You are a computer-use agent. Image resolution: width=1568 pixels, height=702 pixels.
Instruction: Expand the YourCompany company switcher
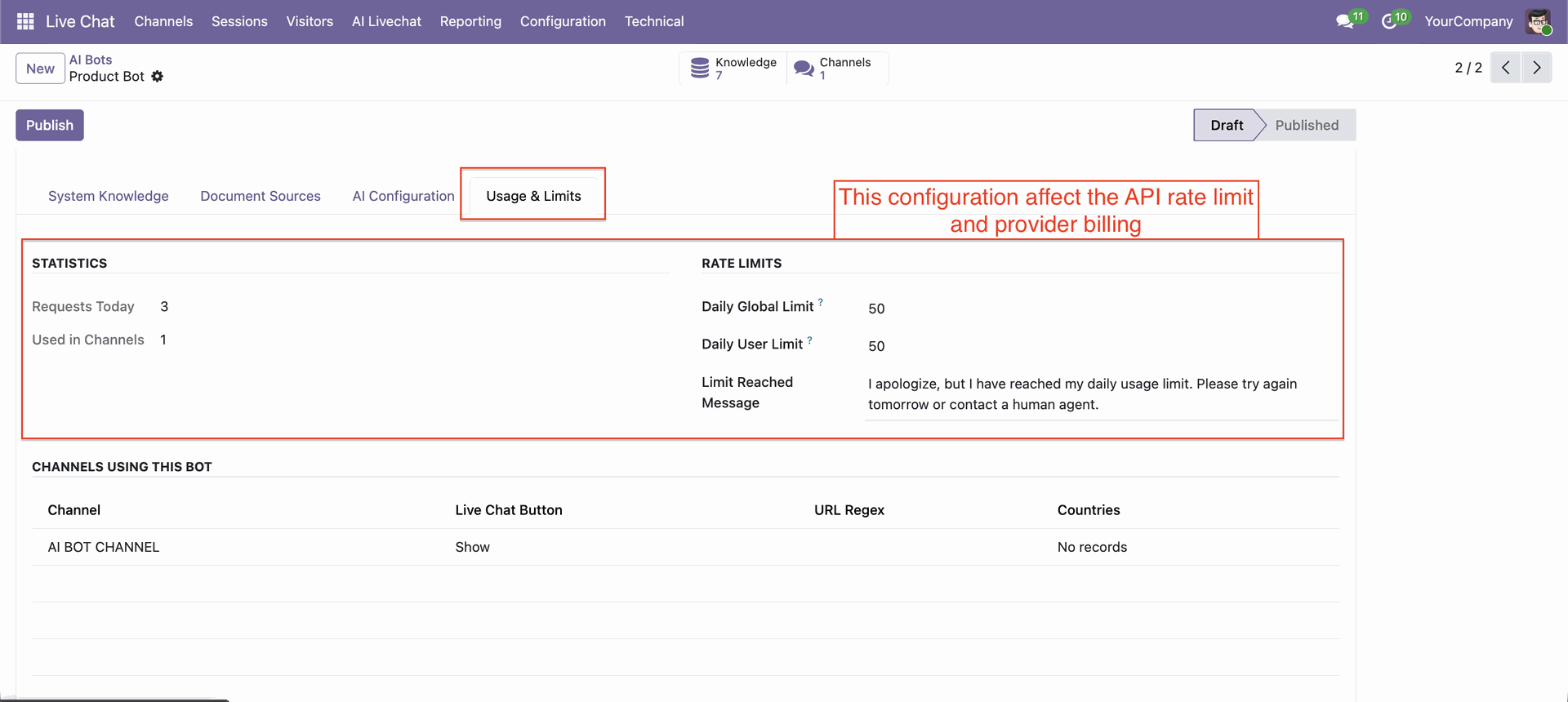pyautogui.click(x=1468, y=21)
